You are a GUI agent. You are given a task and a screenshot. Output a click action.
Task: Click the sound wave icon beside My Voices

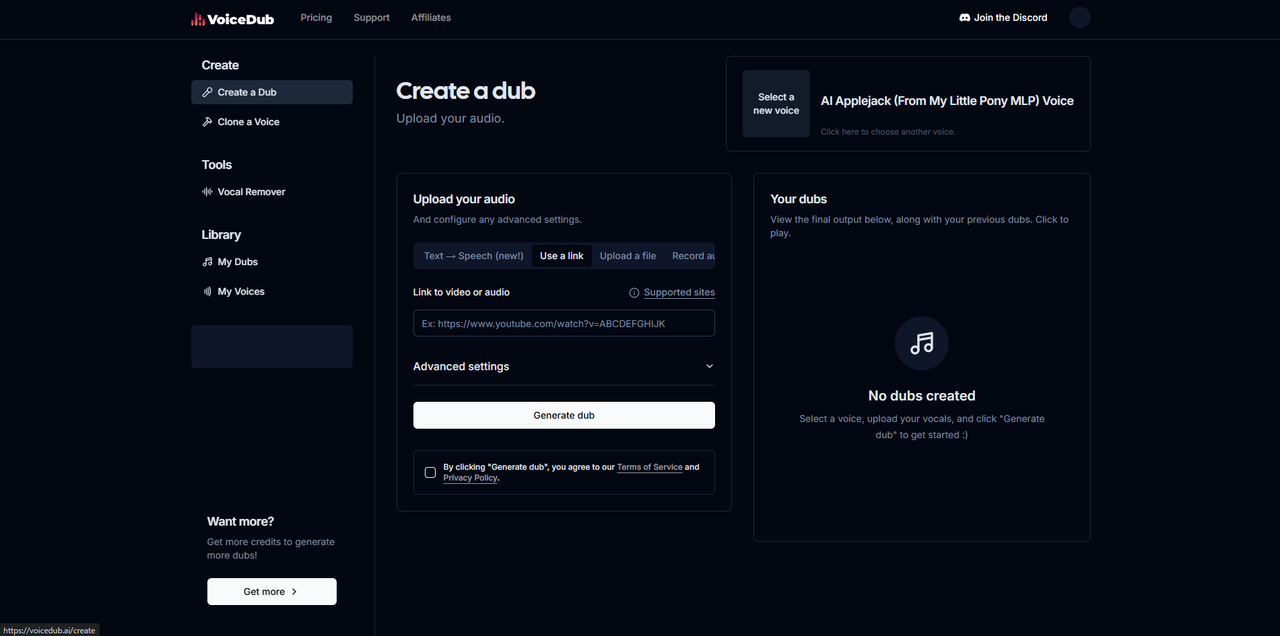click(x=207, y=292)
